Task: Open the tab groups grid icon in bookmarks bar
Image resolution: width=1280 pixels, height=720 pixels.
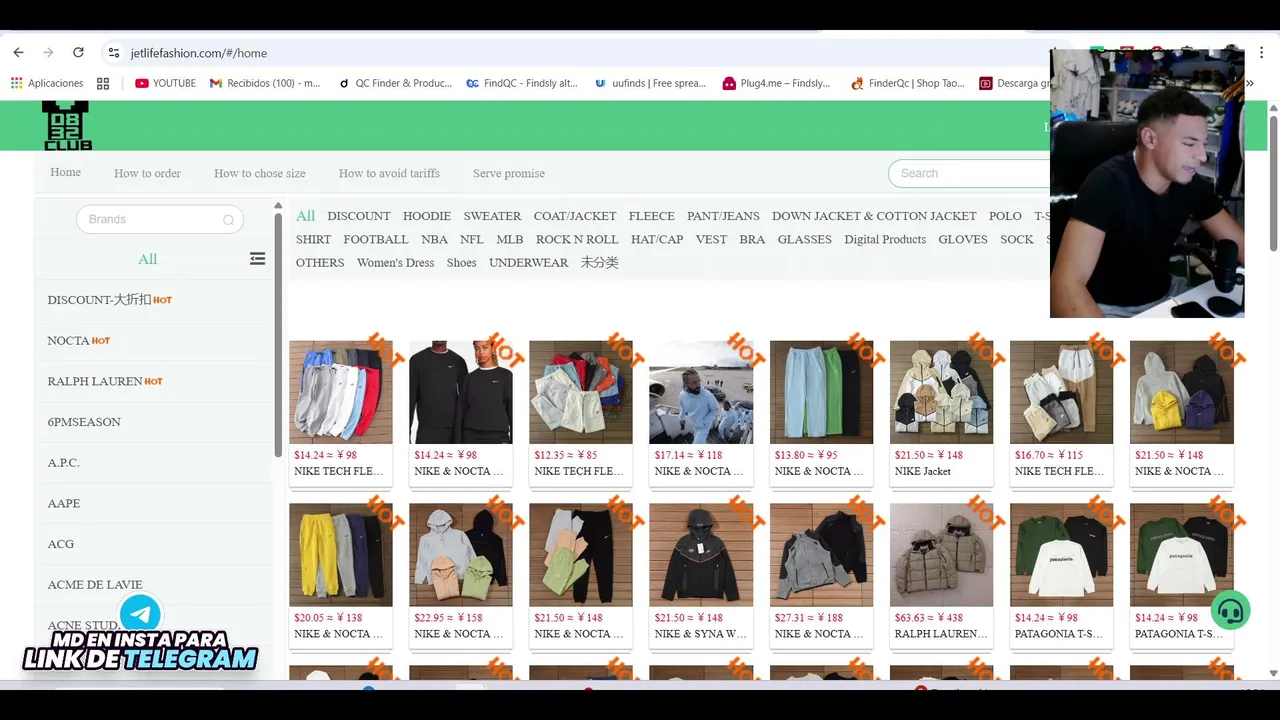Action: [103, 83]
